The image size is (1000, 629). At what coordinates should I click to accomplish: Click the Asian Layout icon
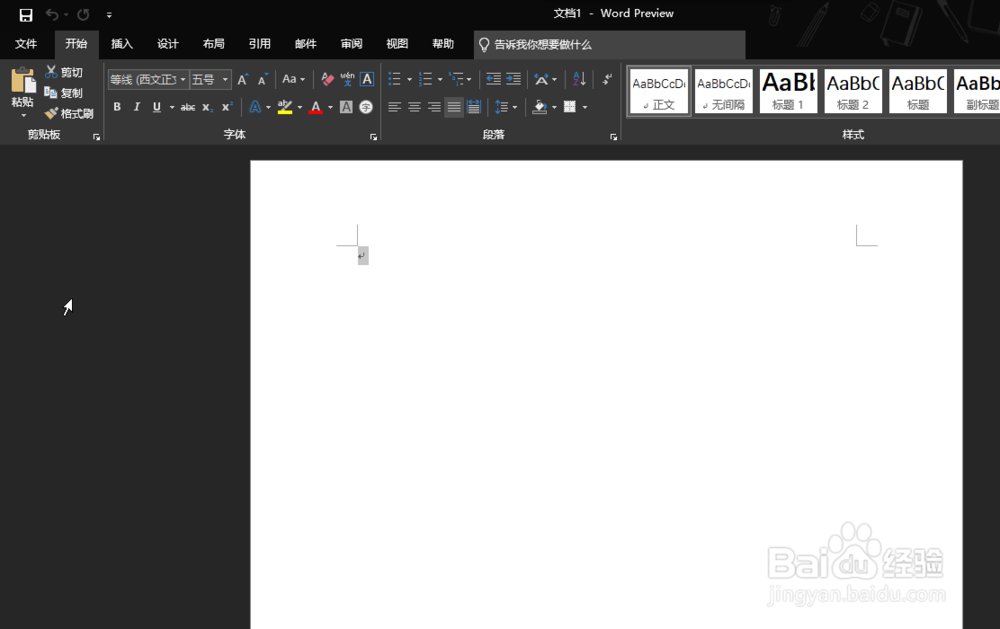point(541,79)
